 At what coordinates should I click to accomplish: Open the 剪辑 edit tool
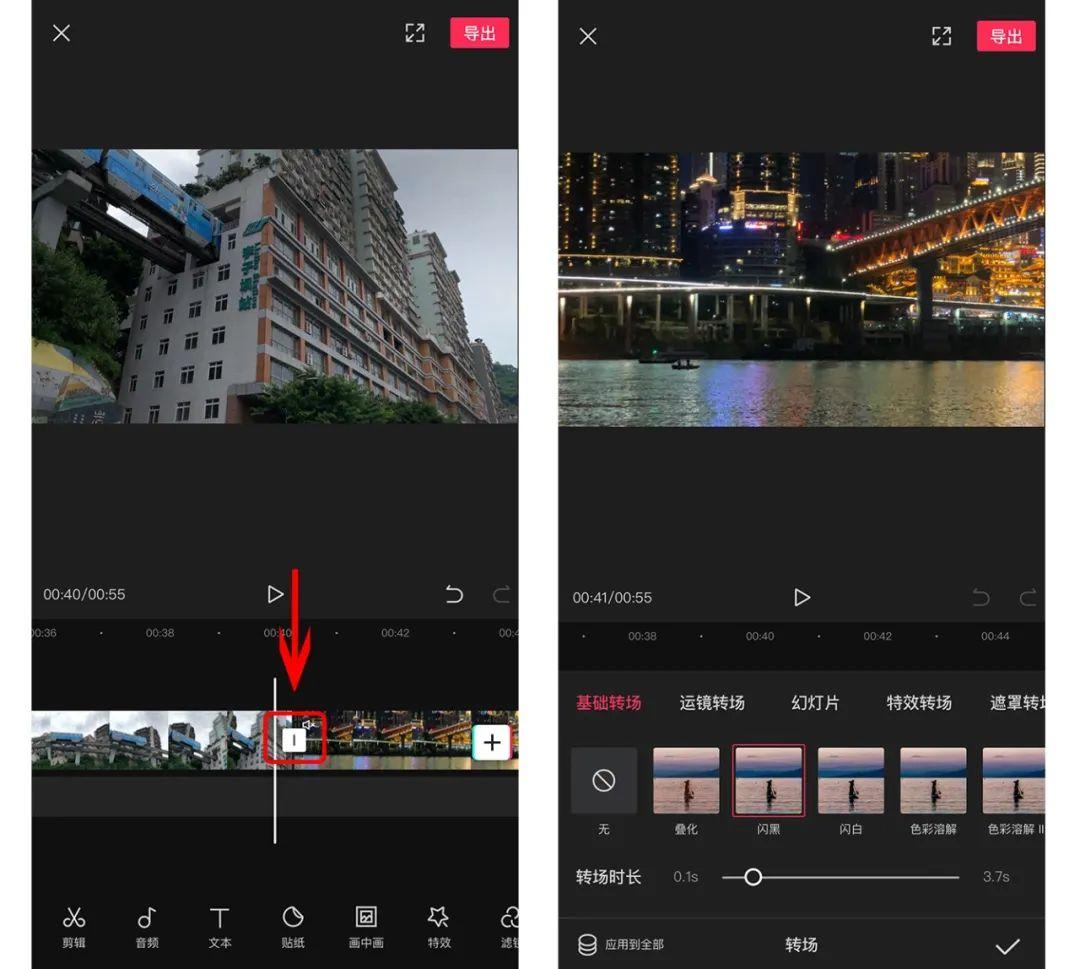tap(74, 927)
